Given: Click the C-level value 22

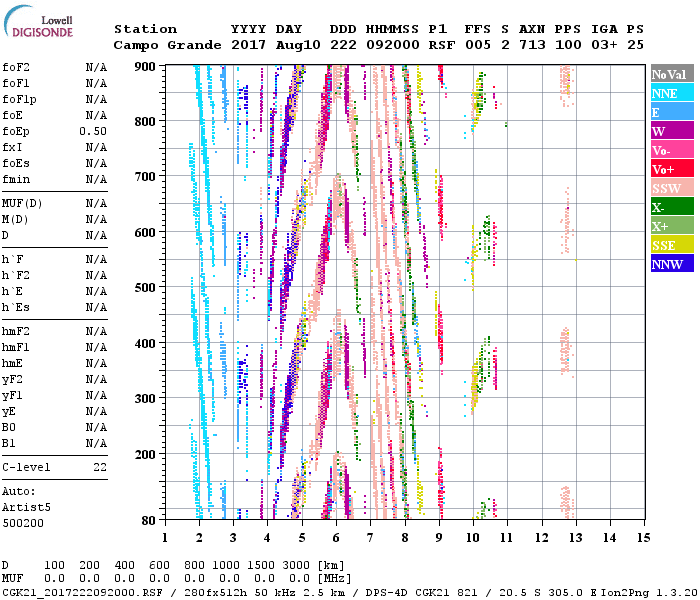Looking at the screenshot, I should point(100,467).
